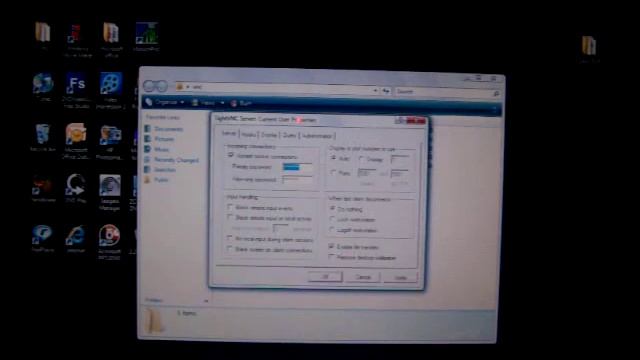Image resolution: width=640 pixels, height=360 pixels.
Task: Enable Block remote input events checkbox
Action: pos(231,207)
